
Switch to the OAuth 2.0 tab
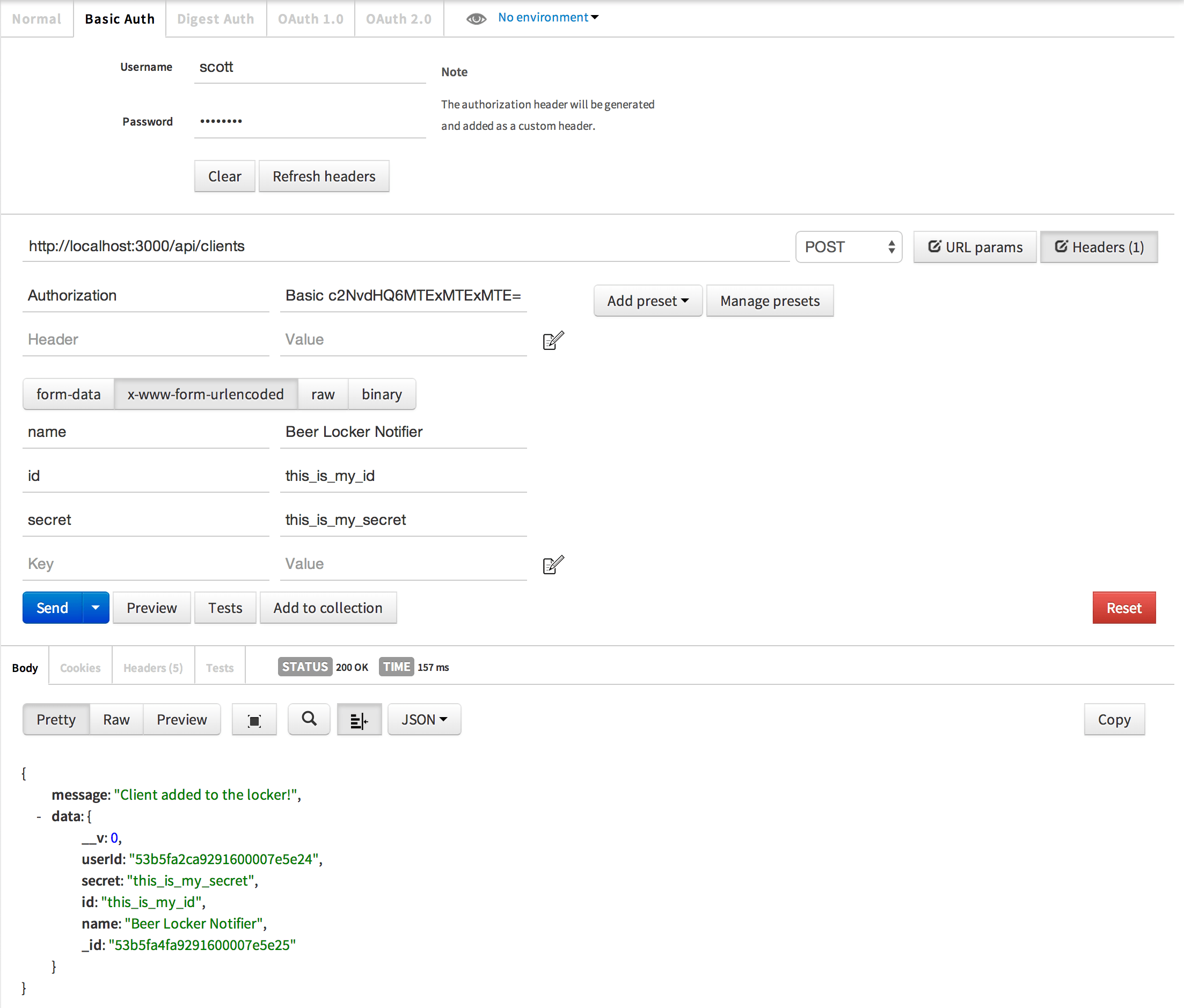[x=399, y=19]
